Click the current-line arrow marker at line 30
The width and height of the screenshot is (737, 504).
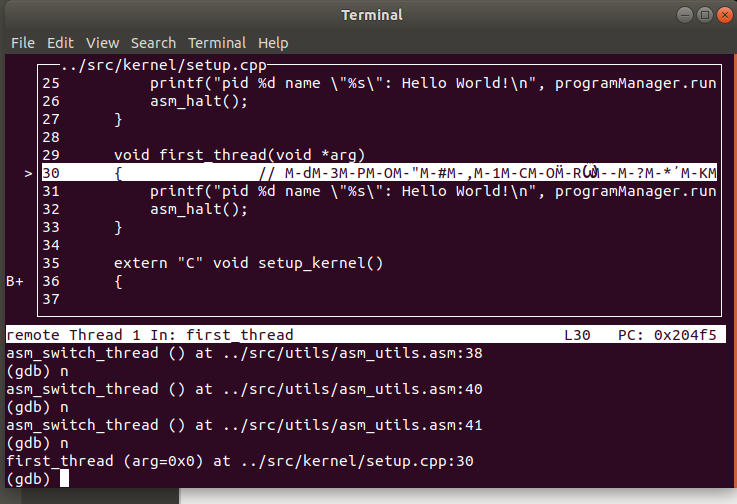(28, 173)
